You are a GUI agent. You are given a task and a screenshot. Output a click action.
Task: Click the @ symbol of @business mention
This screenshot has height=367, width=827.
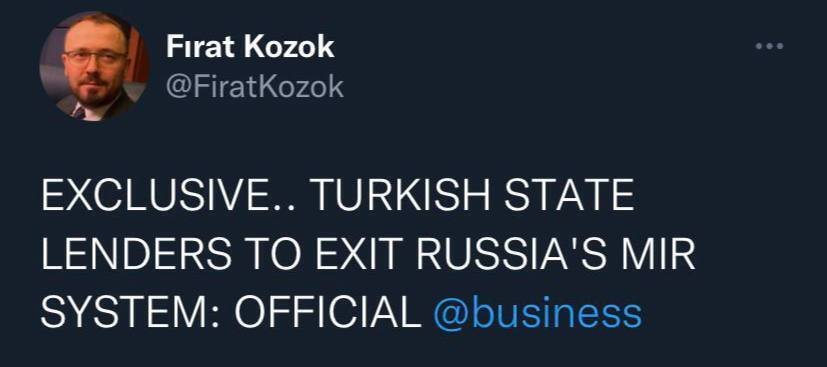(x=449, y=315)
